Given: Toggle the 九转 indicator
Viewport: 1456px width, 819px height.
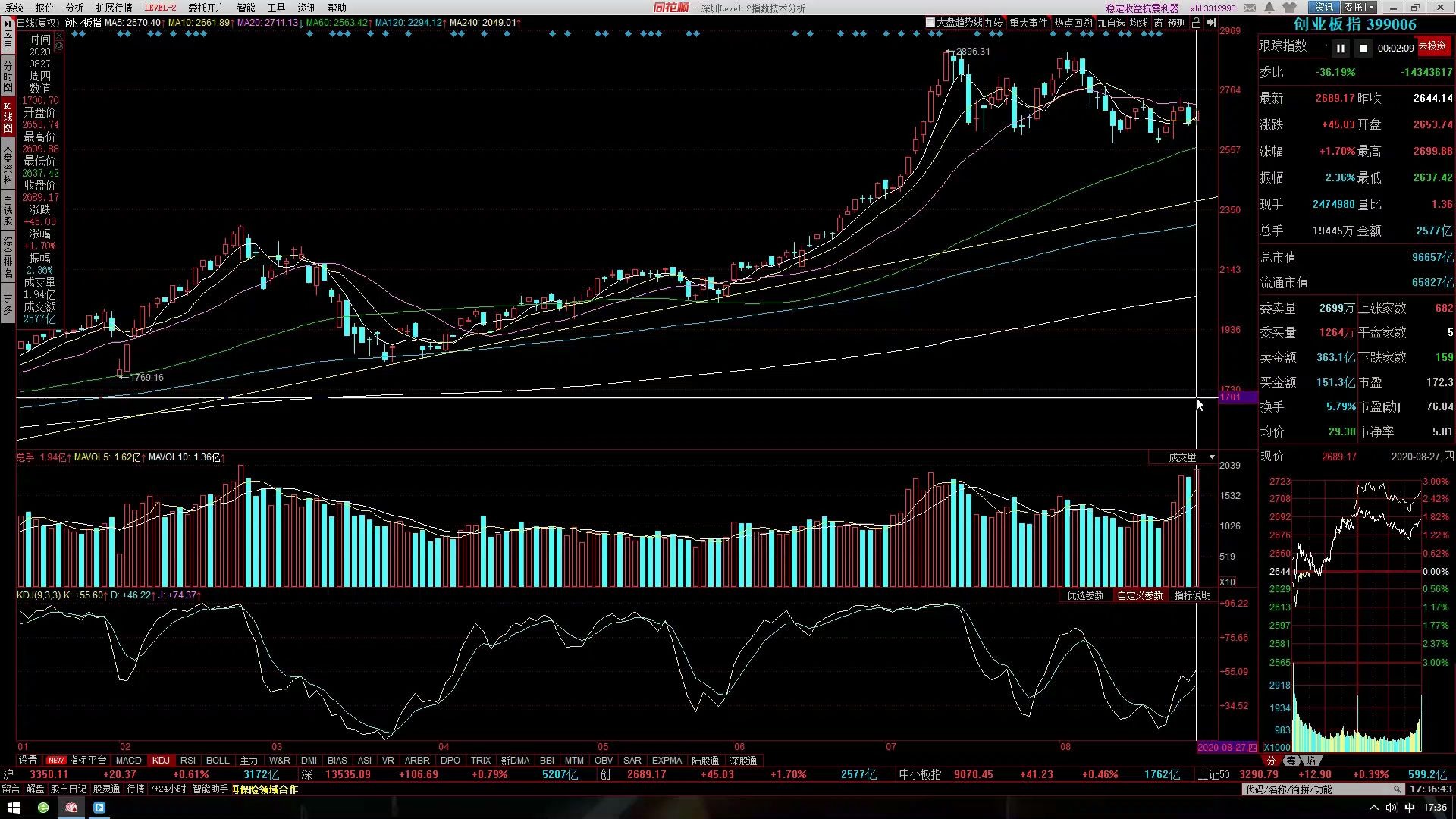Looking at the screenshot, I should click(x=993, y=23).
